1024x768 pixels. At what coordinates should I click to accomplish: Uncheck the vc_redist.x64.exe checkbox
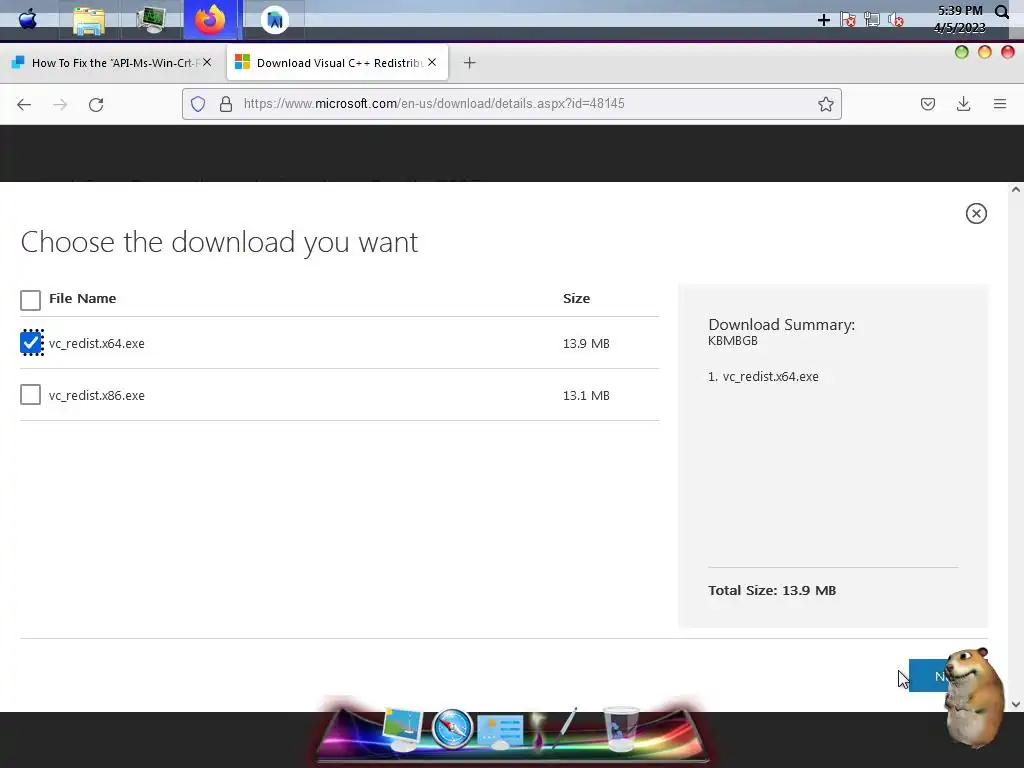pyautogui.click(x=31, y=343)
